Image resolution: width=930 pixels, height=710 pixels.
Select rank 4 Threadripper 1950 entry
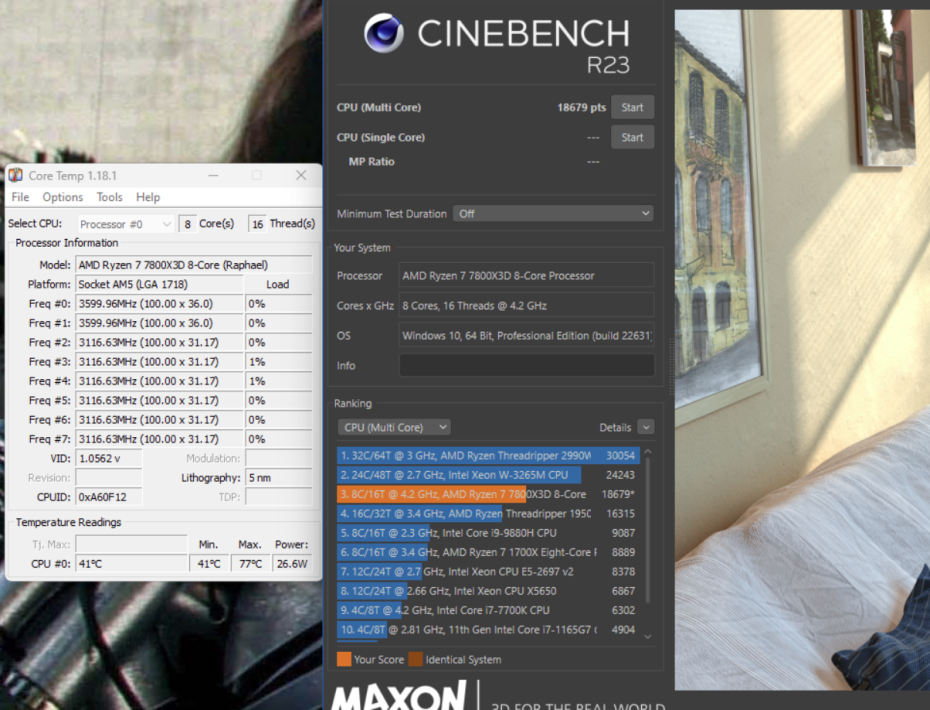[x=489, y=514]
